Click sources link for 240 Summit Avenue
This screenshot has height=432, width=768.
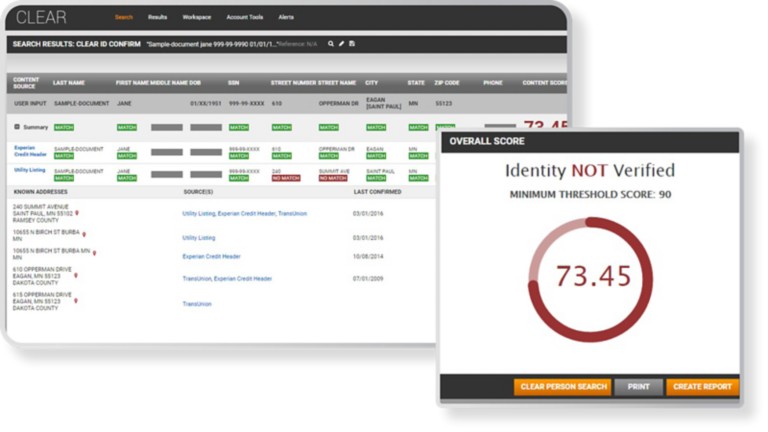[x=244, y=214]
